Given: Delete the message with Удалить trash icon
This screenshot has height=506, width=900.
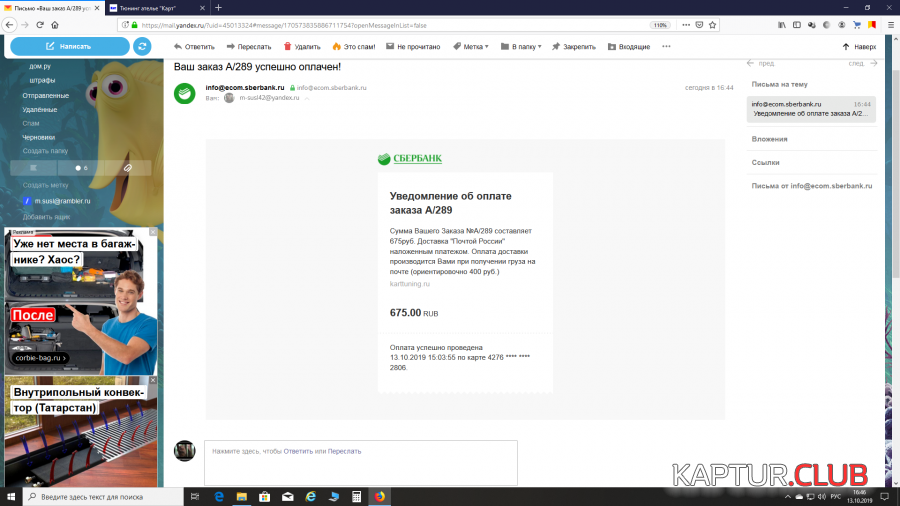Looking at the screenshot, I should [x=302, y=46].
